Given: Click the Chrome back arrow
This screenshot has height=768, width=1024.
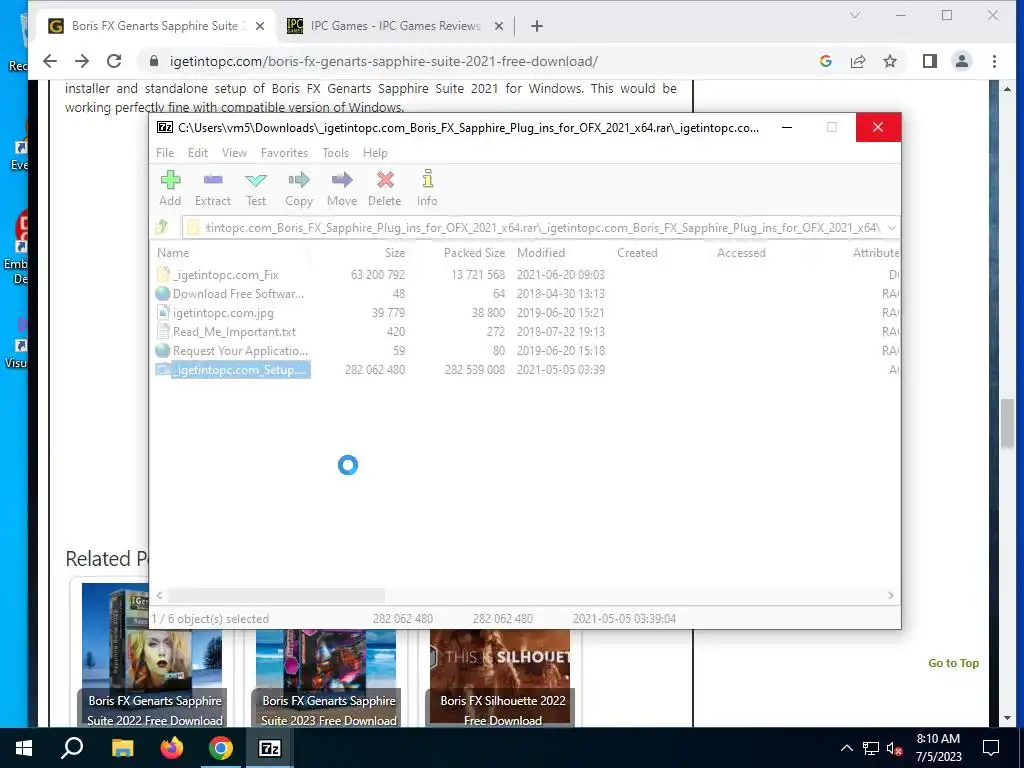Looking at the screenshot, I should coord(50,61).
